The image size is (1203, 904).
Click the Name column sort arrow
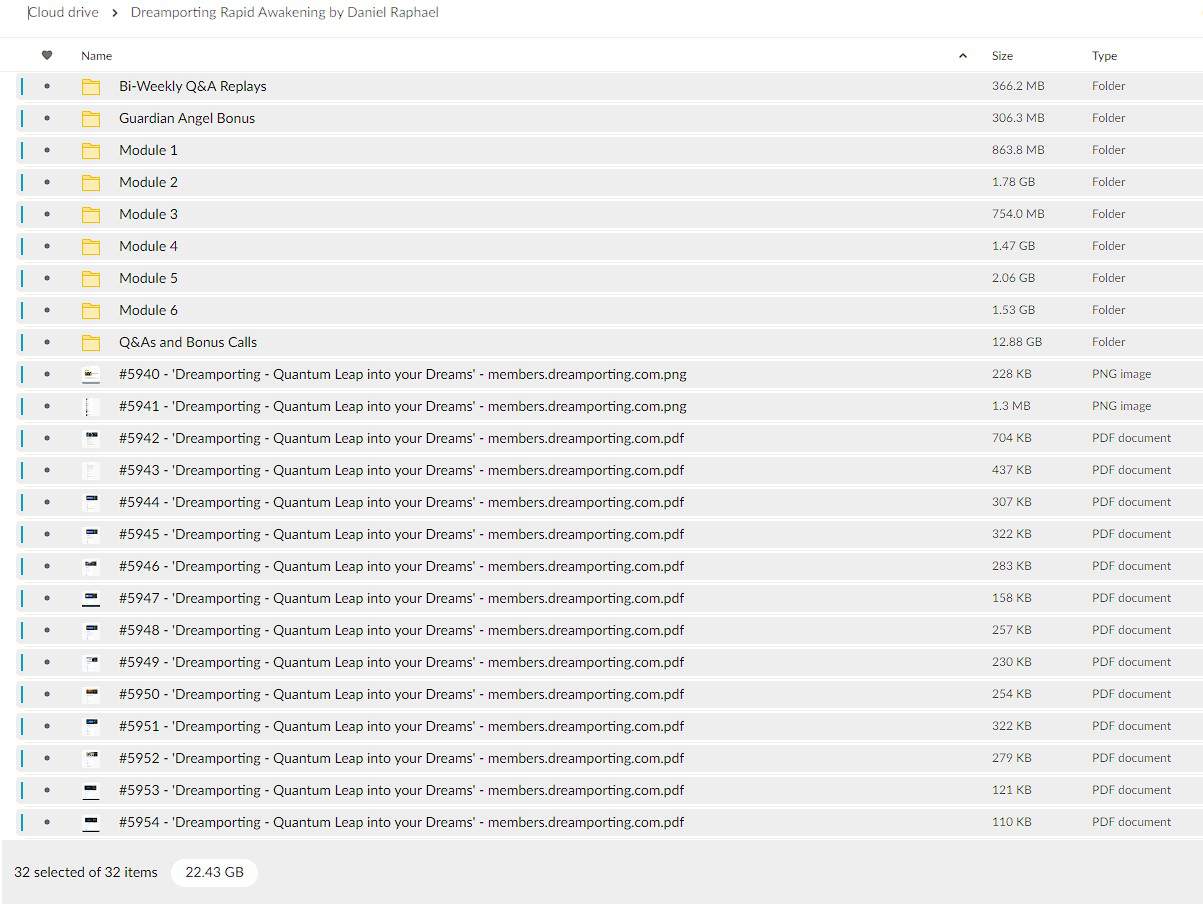click(x=962, y=56)
